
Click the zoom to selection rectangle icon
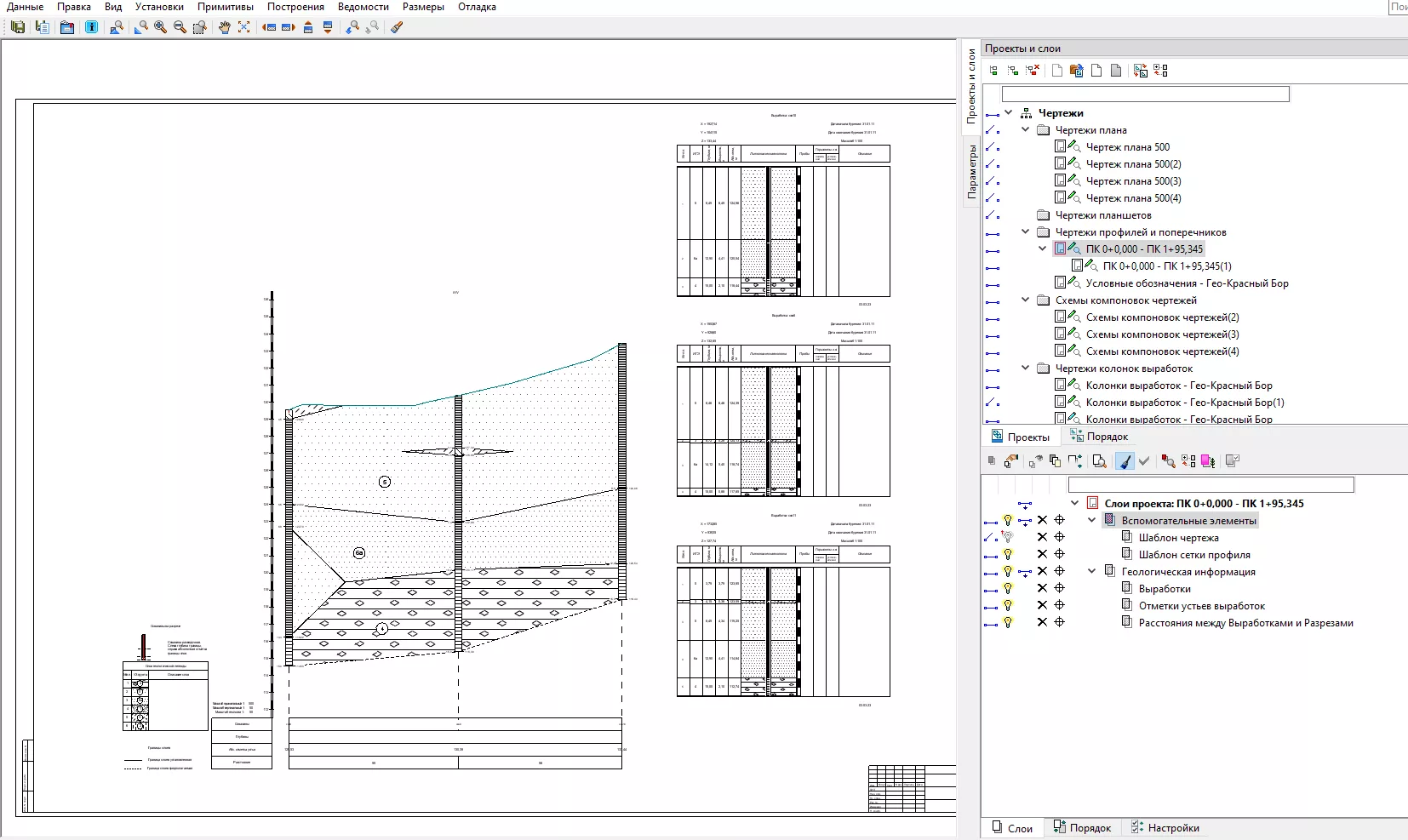point(199,27)
